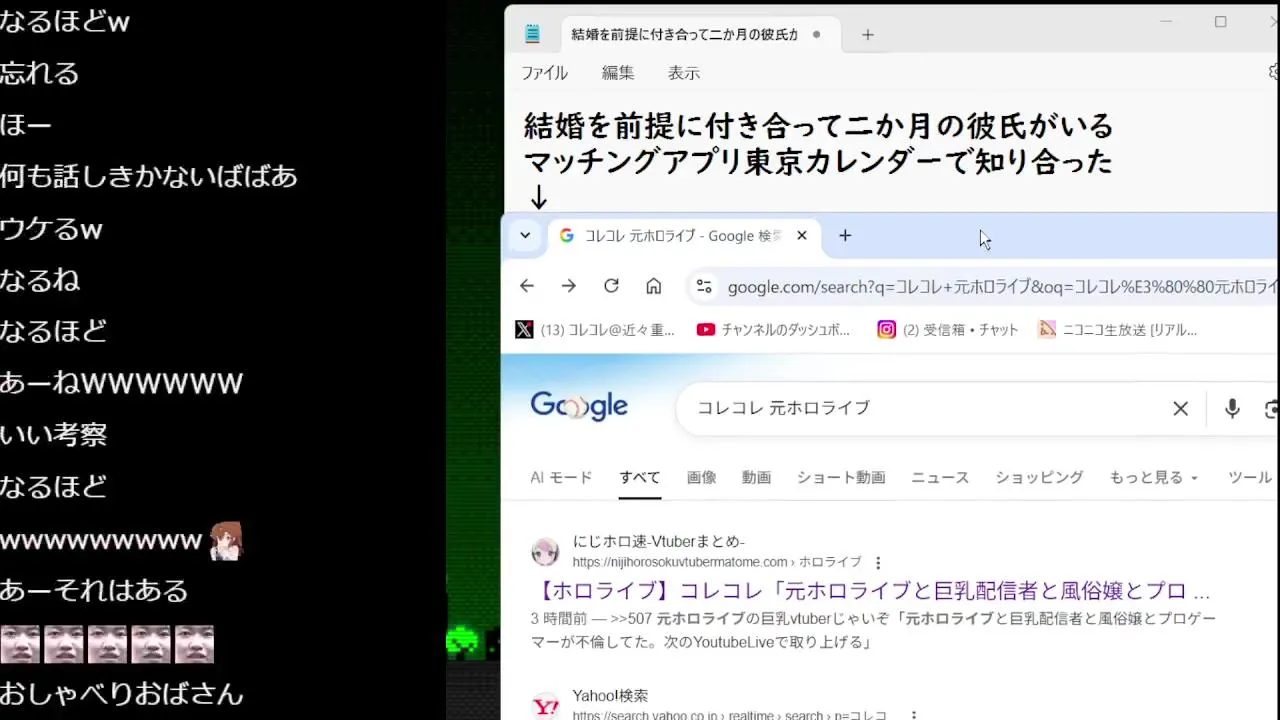
Task: Click the Notepad app icon in title bar
Action: [x=532, y=34]
